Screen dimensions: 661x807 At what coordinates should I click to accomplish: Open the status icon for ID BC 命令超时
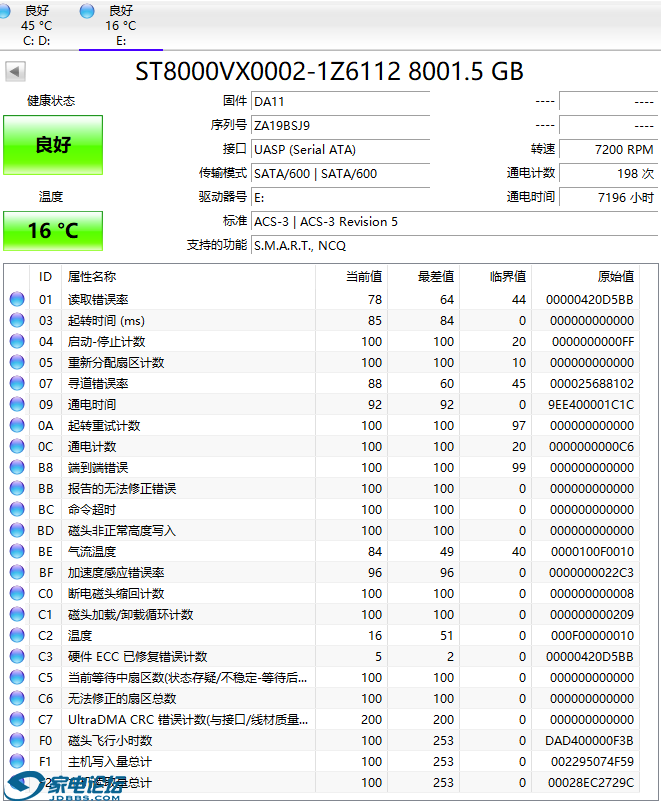point(17,510)
